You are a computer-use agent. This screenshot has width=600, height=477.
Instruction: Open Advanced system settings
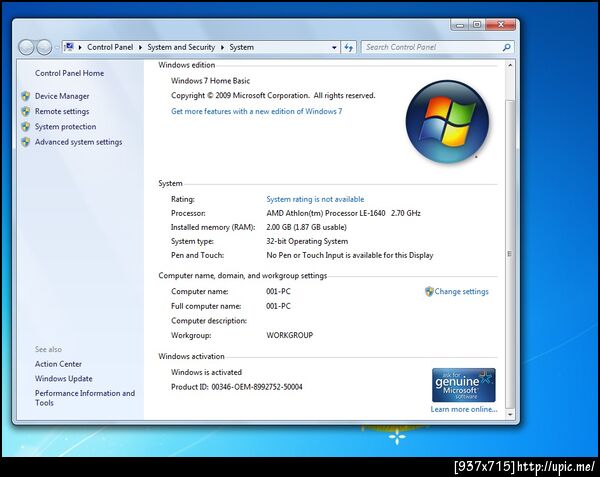pyautogui.click(x=78, y=142)
